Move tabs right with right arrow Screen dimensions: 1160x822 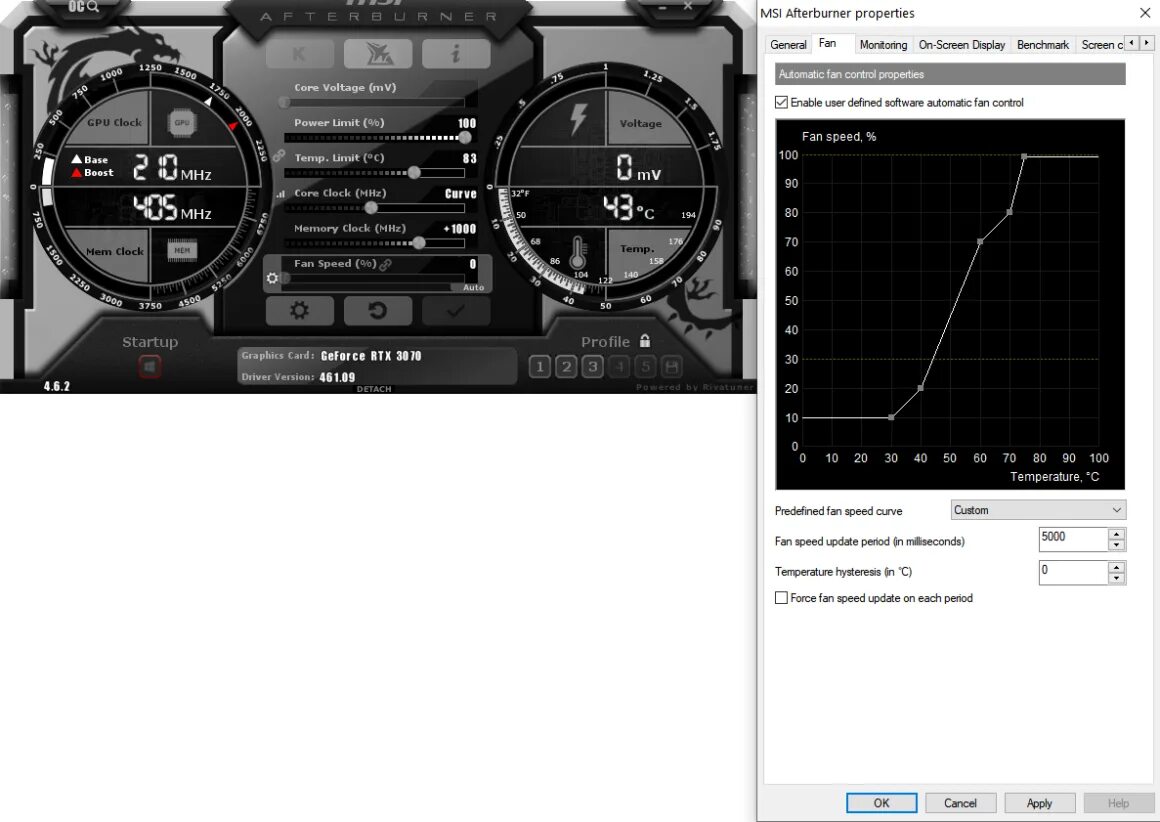1146,43
